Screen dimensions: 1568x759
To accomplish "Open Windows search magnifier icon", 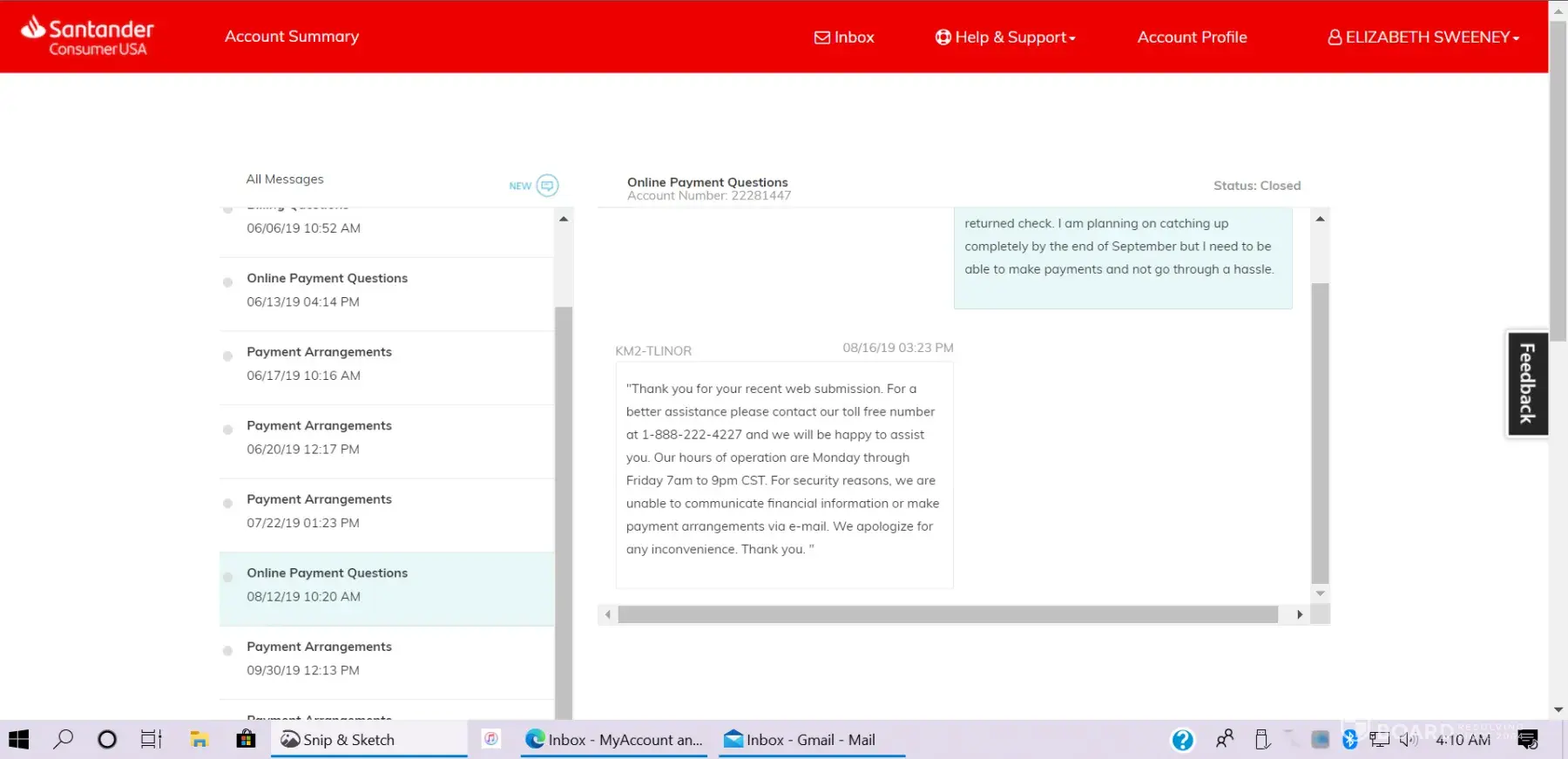I will pos(63,740).
